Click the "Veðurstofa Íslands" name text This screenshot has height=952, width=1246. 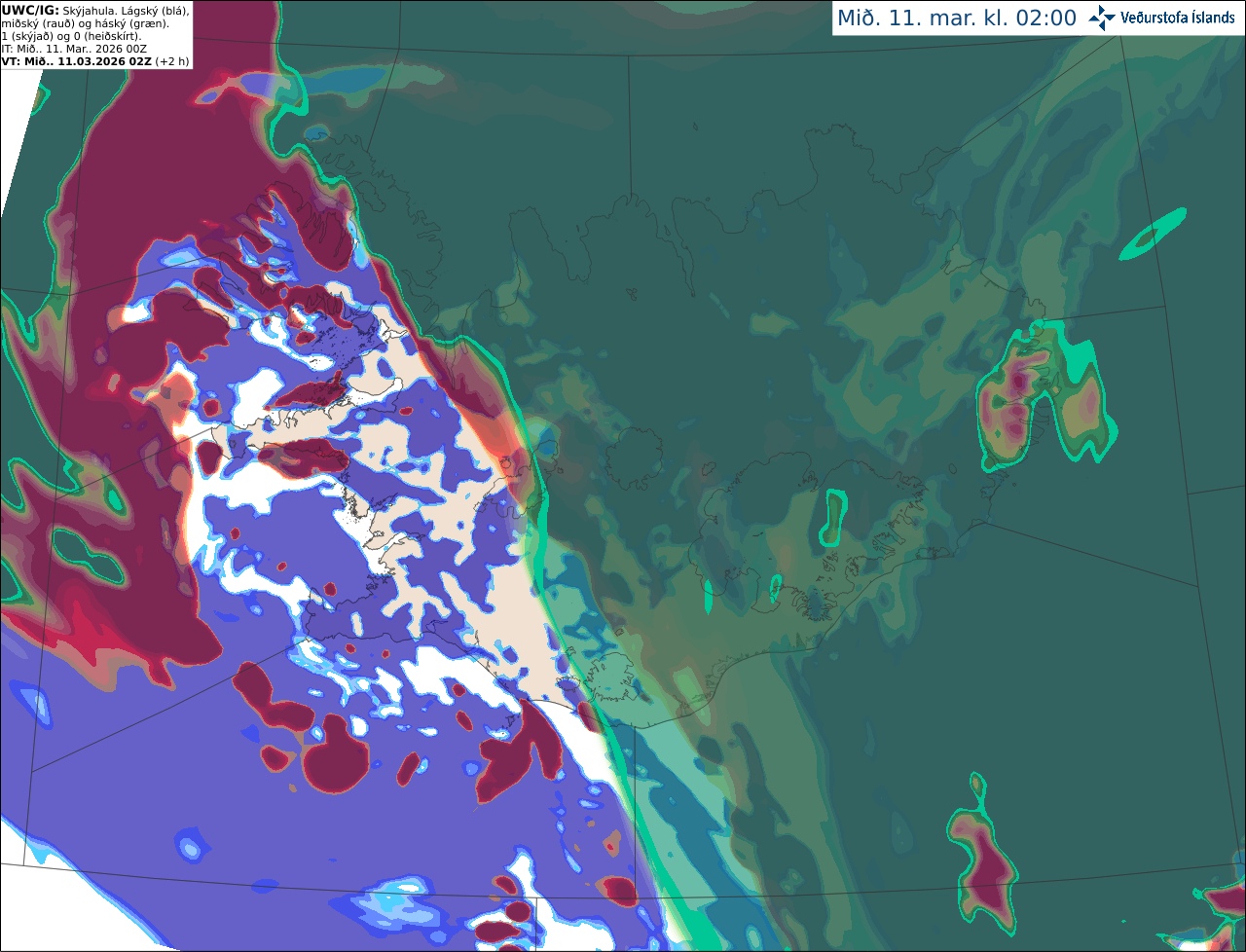click(x=1178, y=18)
